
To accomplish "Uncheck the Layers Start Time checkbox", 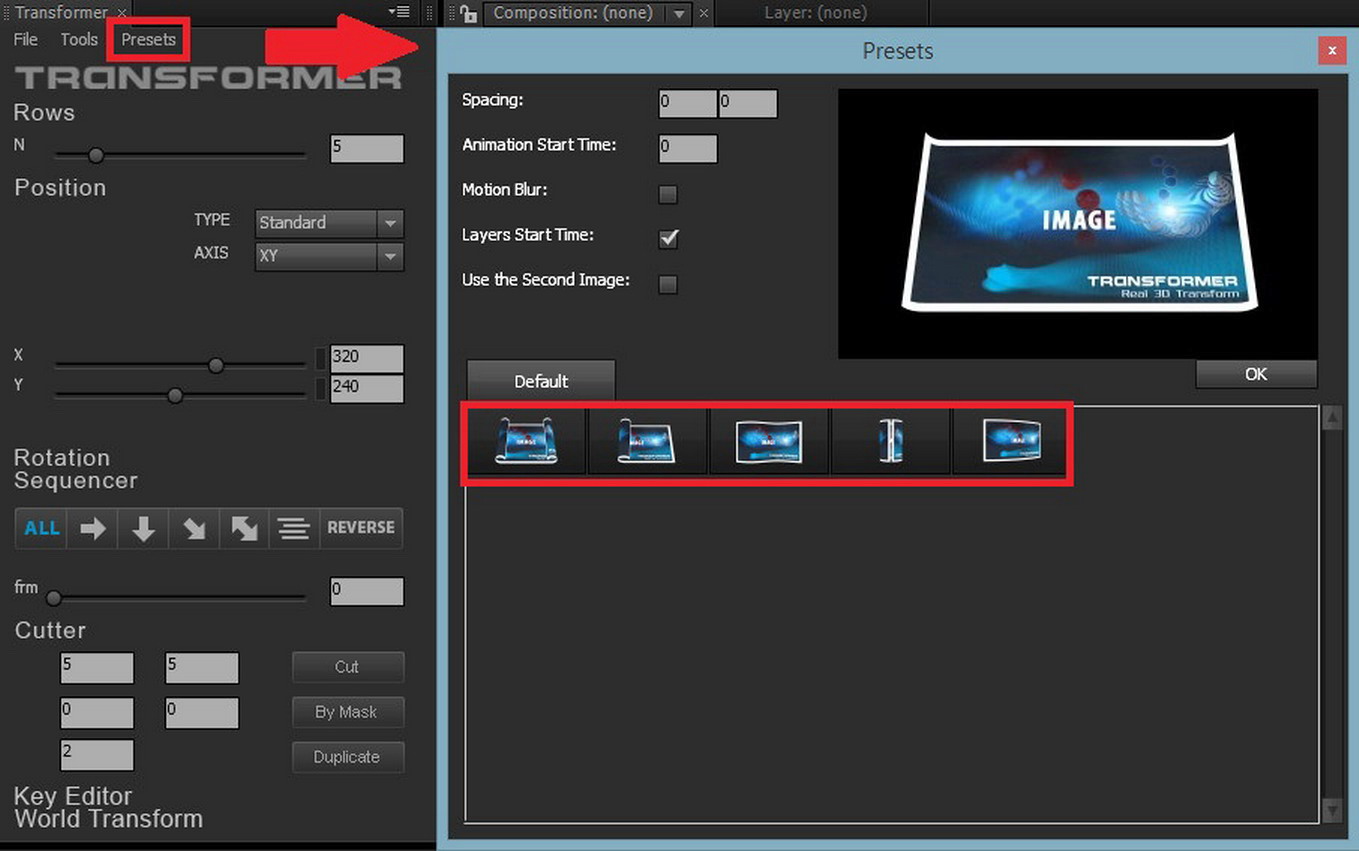I will (x=668, y=238).
